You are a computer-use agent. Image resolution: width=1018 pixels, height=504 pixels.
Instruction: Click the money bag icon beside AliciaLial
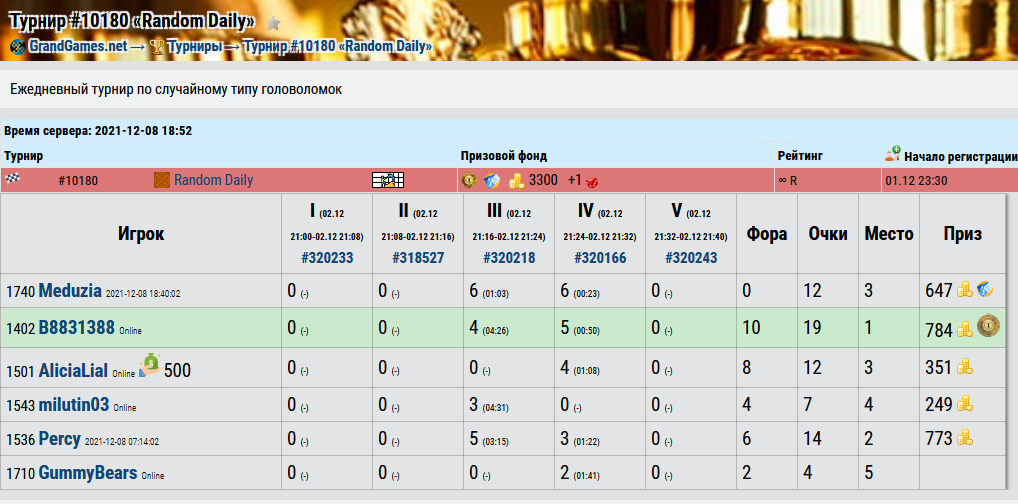pyautogui.click(x=149, y=363)
